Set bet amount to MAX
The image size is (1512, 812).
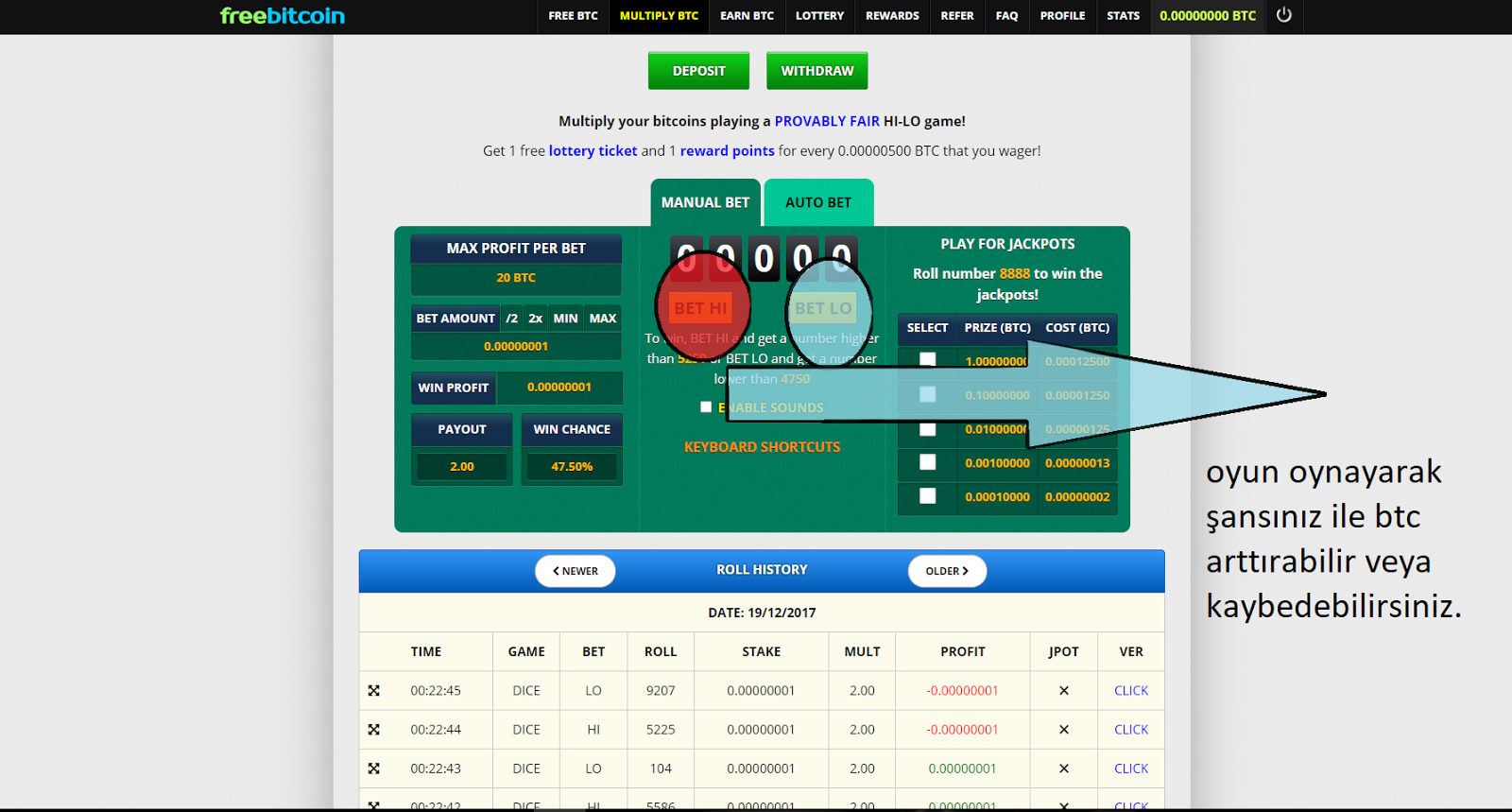pos(603,319)
